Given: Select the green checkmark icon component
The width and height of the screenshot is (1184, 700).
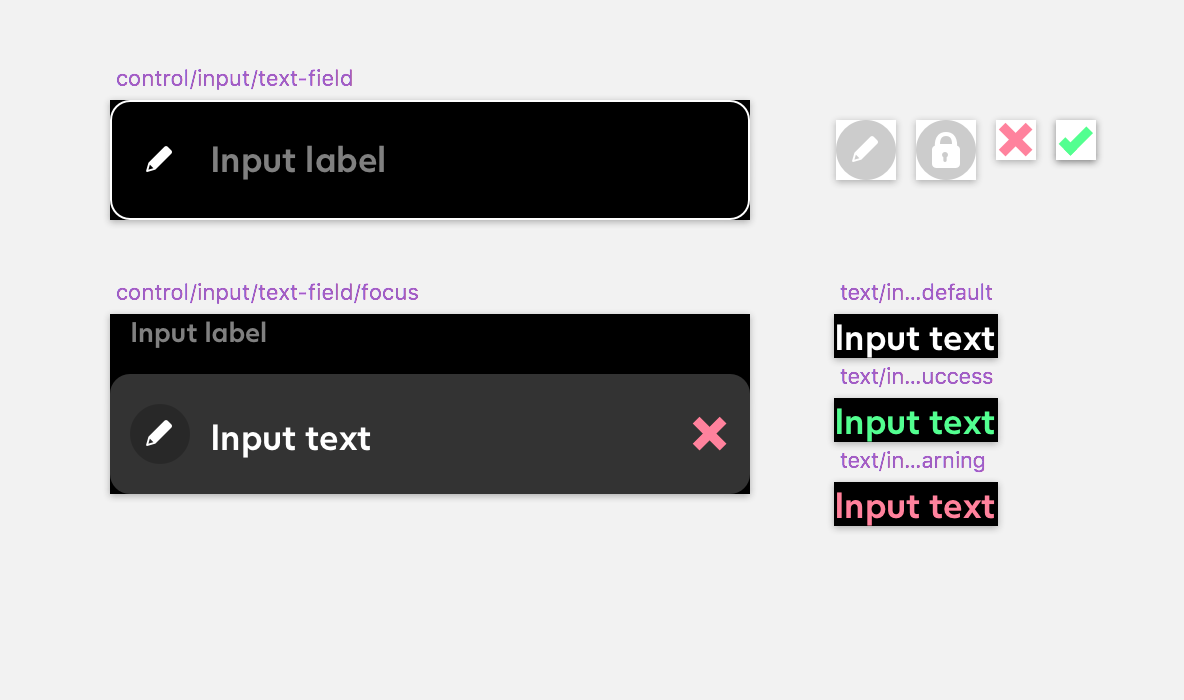Looking at the screenshot, I should (x=1076, y=140).
